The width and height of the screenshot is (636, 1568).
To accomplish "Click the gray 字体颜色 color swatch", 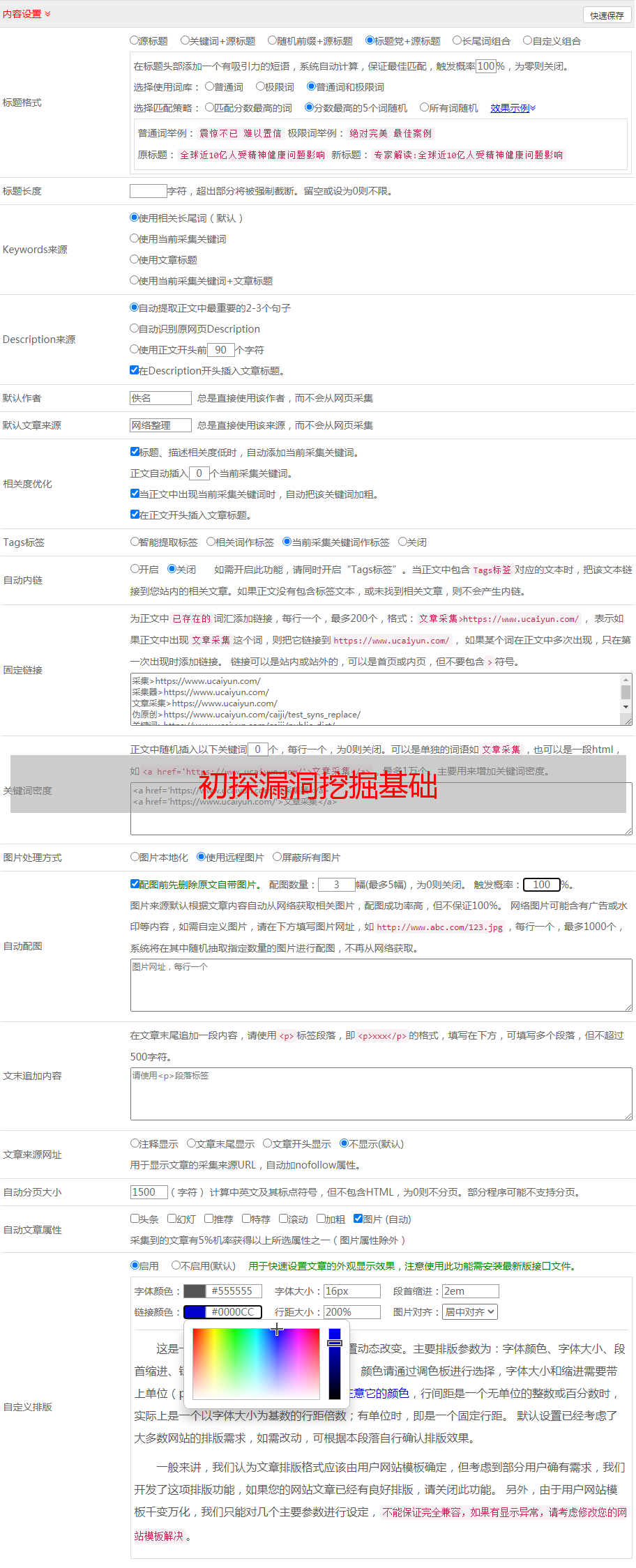I will point(195,1291).
